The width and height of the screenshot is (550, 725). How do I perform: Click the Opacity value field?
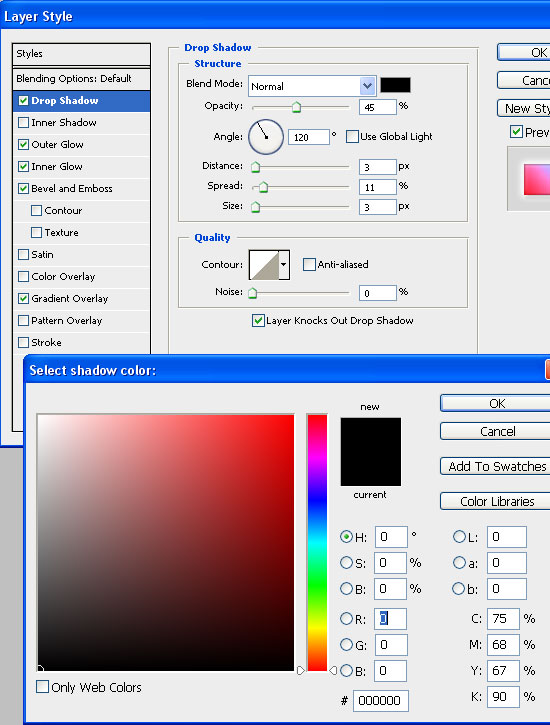378,107
